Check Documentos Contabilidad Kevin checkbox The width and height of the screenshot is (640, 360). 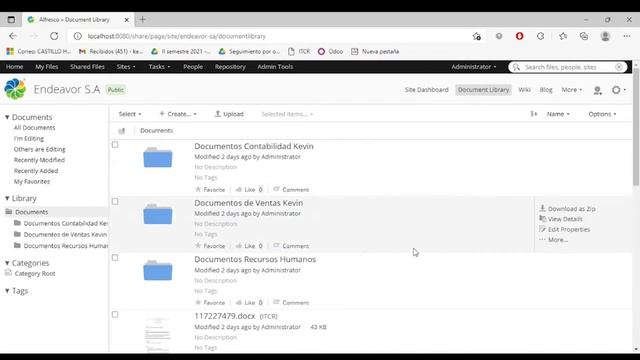tap(115, 144)
